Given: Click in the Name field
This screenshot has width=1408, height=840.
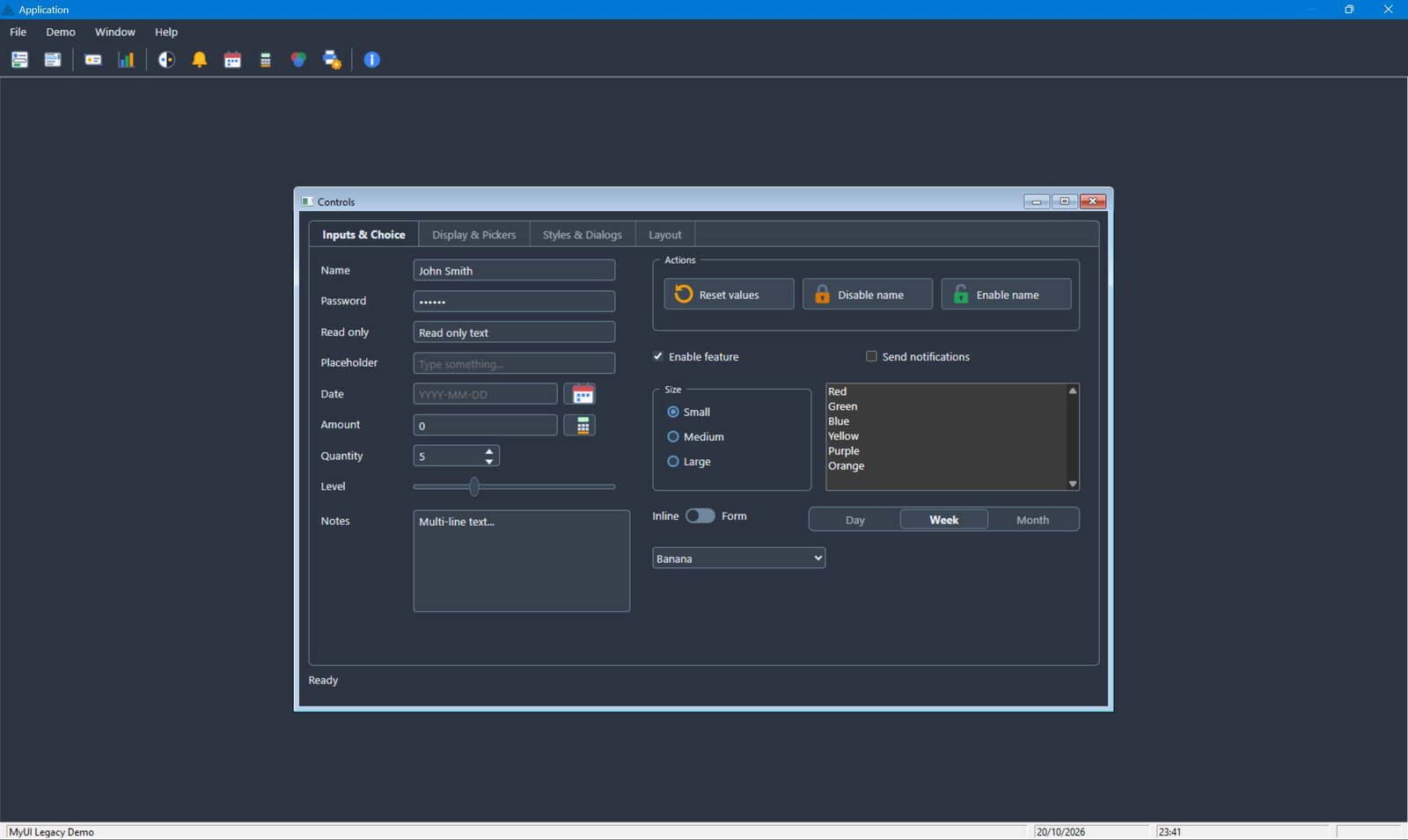Looking at the screenshot, I should pyautogui.click(x=514, y=270).
